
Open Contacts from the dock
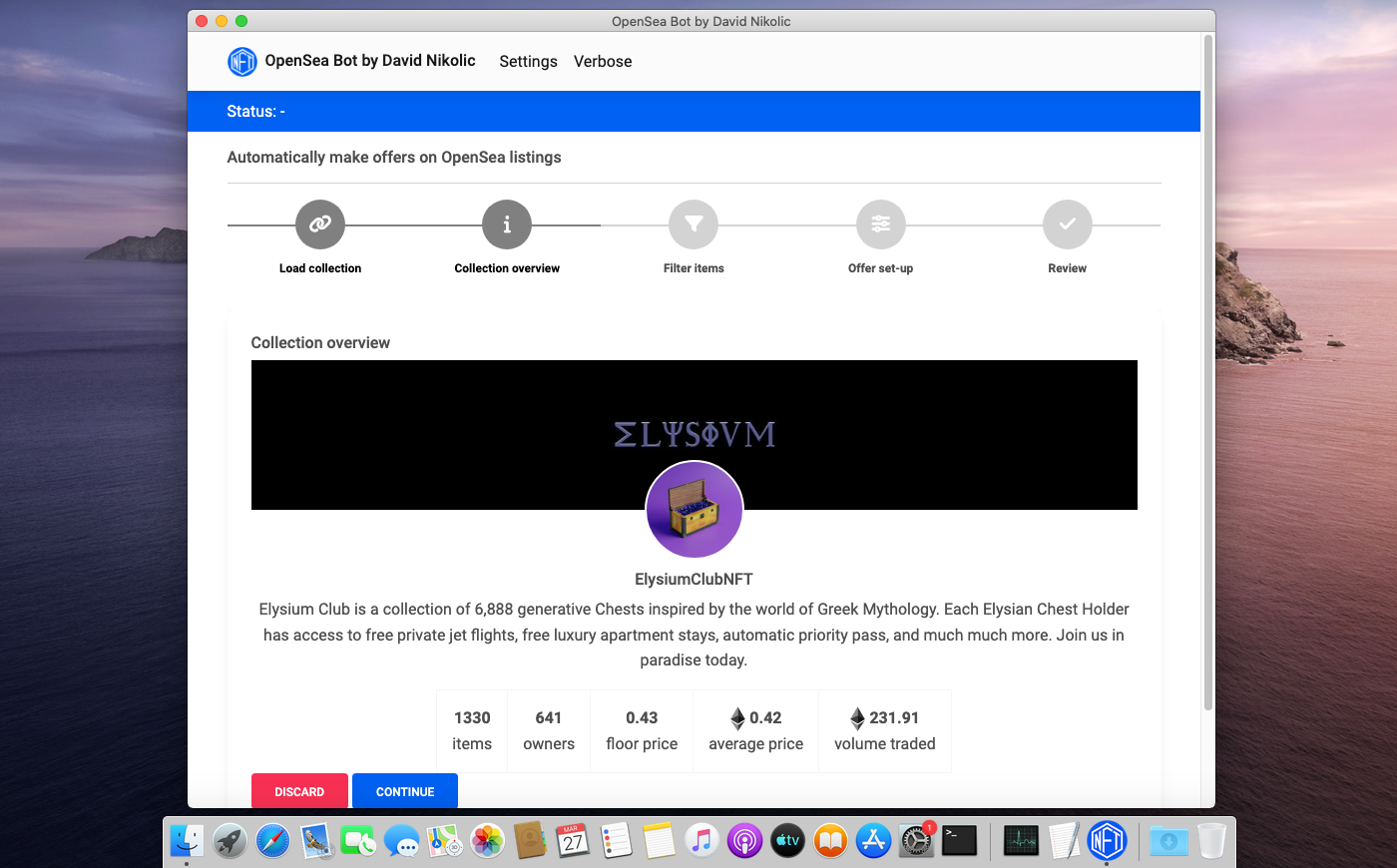[x=530, y=841]
